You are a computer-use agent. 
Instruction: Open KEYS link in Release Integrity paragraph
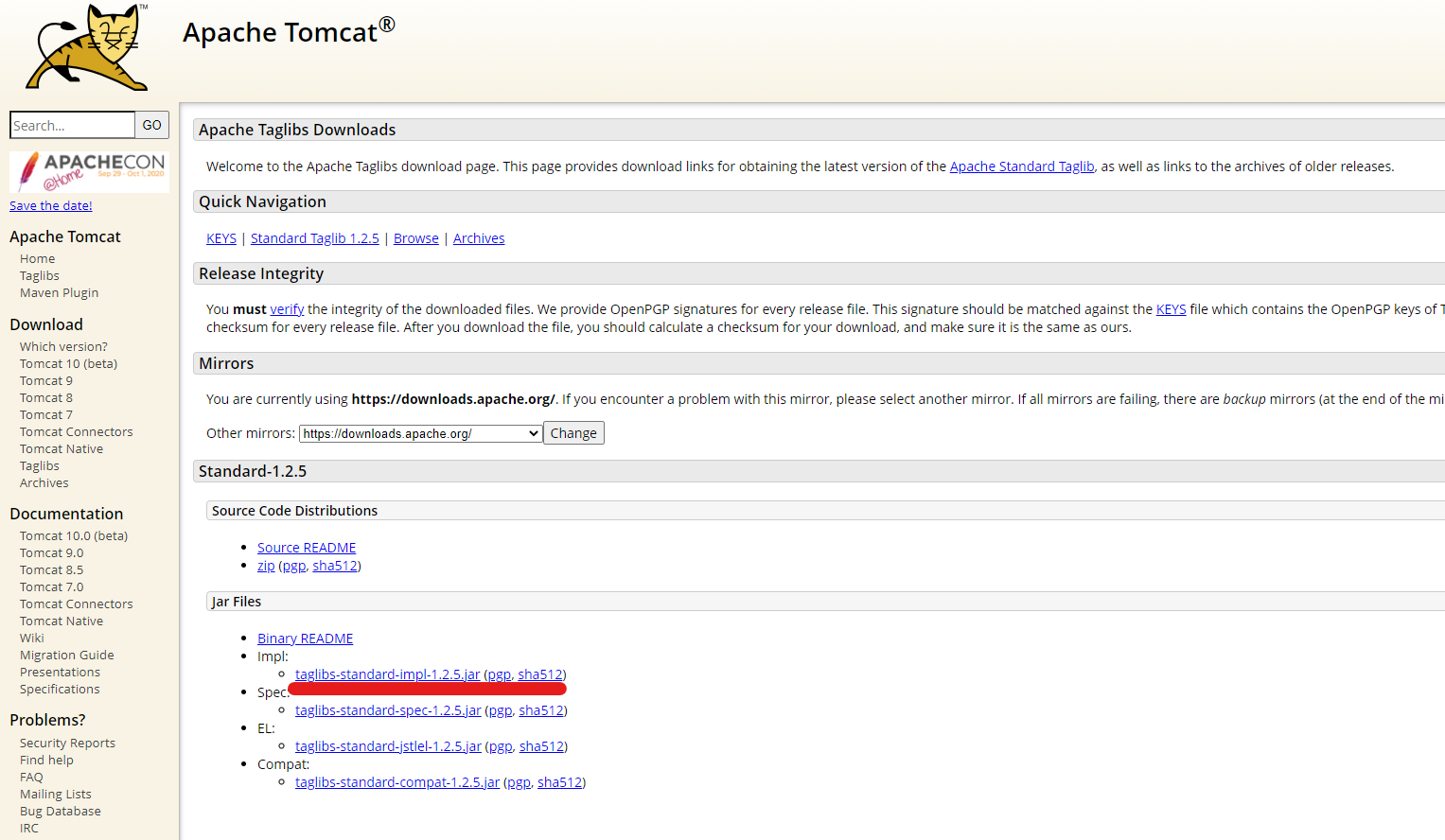(x=1171, y=309)
